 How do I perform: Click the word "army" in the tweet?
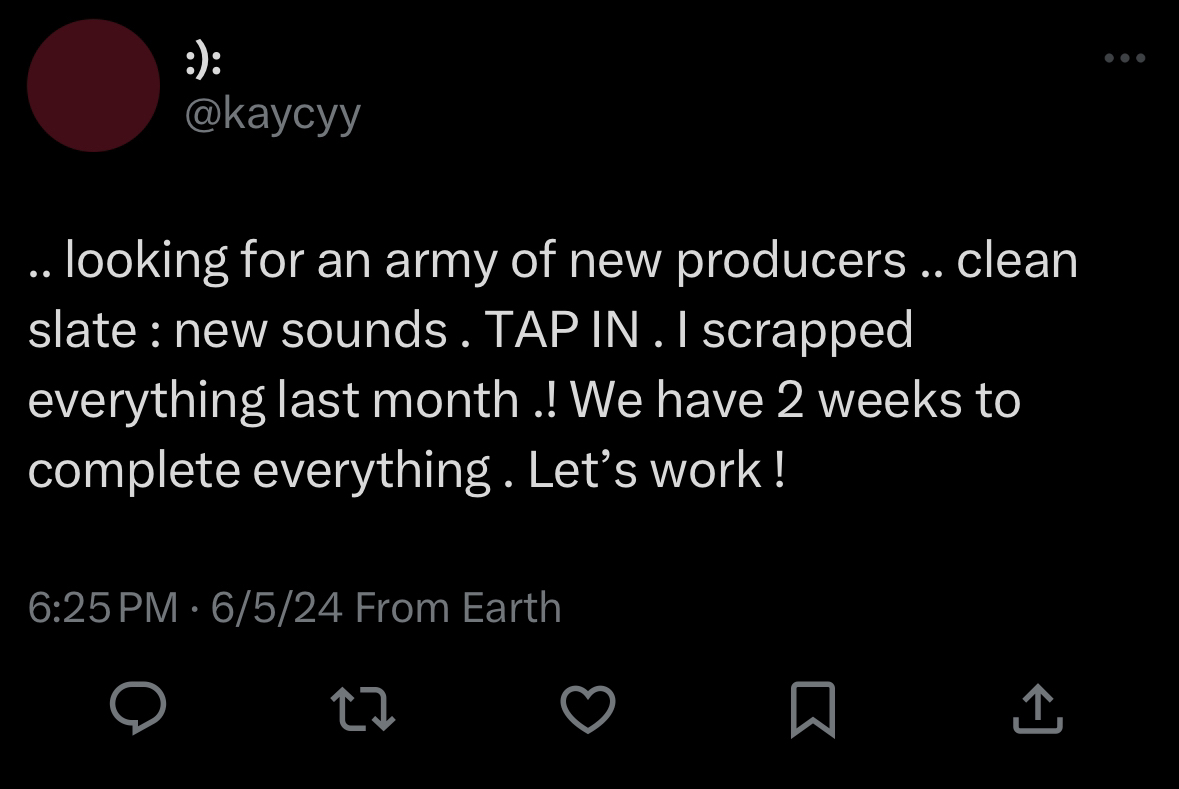pos(437,261)
